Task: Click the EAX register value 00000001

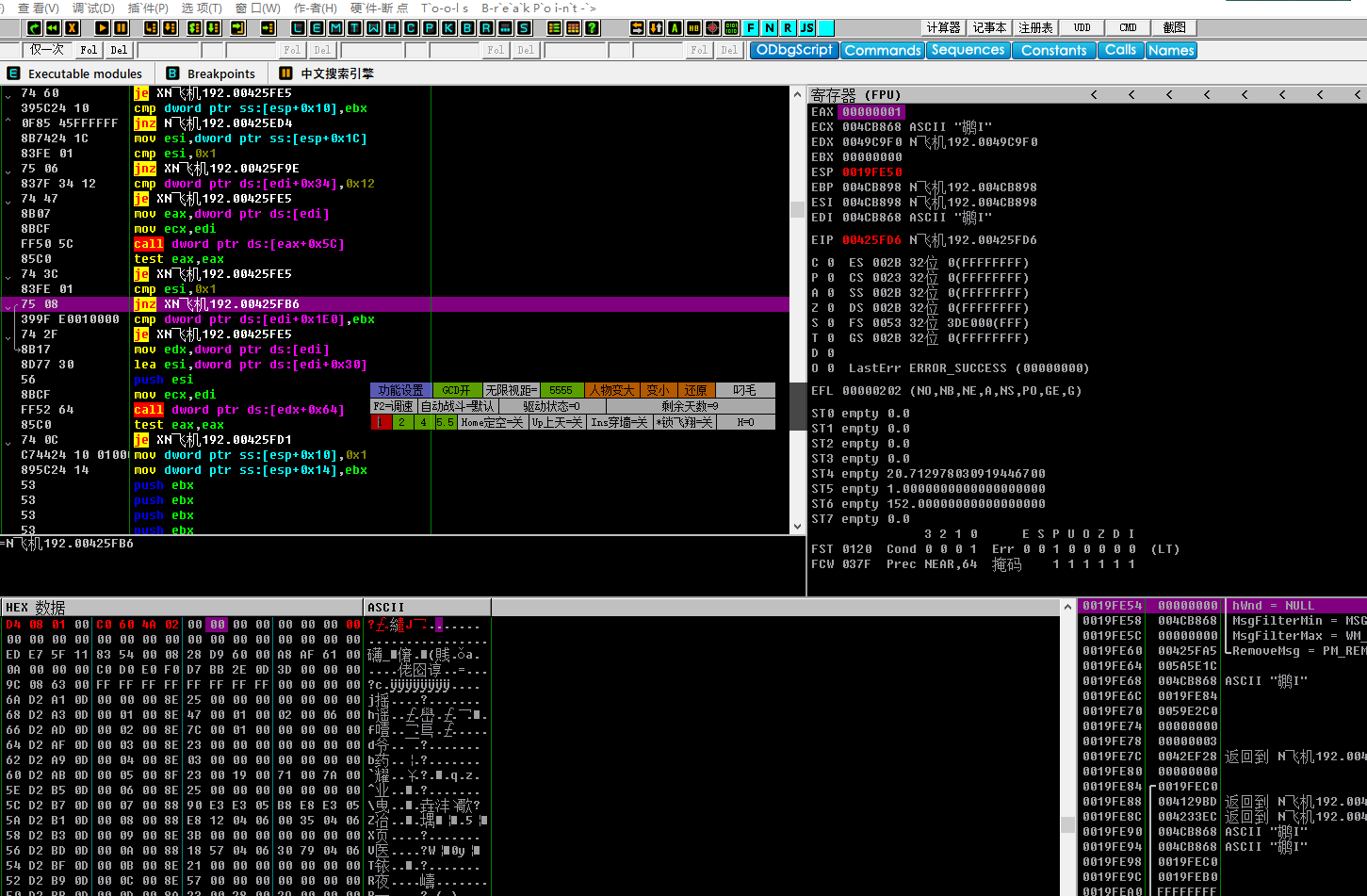Action: [871, 112]
